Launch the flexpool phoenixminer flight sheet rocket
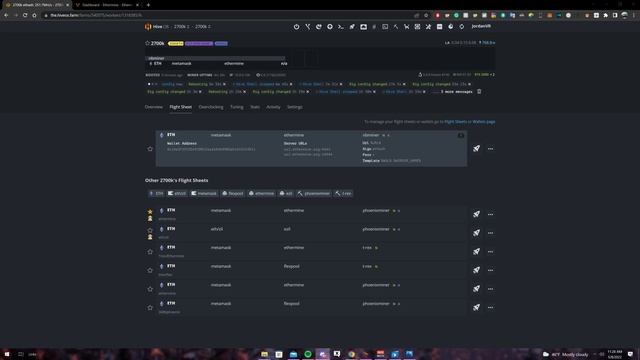The height and width of the screenshot is (360, 640). [476, 307]
